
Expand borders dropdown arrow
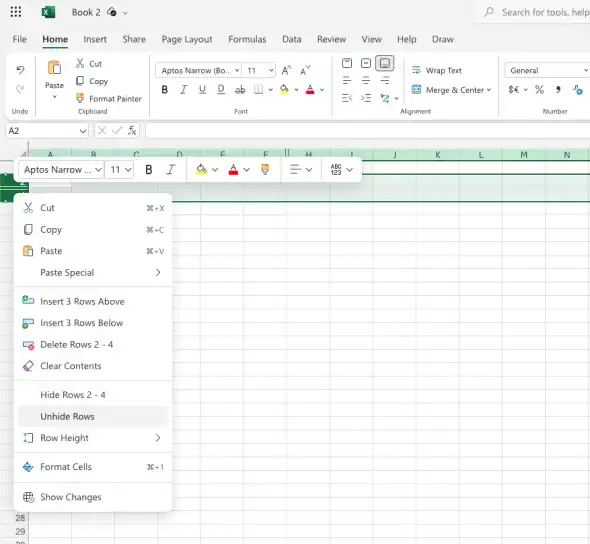pyautogui.click(x=270, y=90)
